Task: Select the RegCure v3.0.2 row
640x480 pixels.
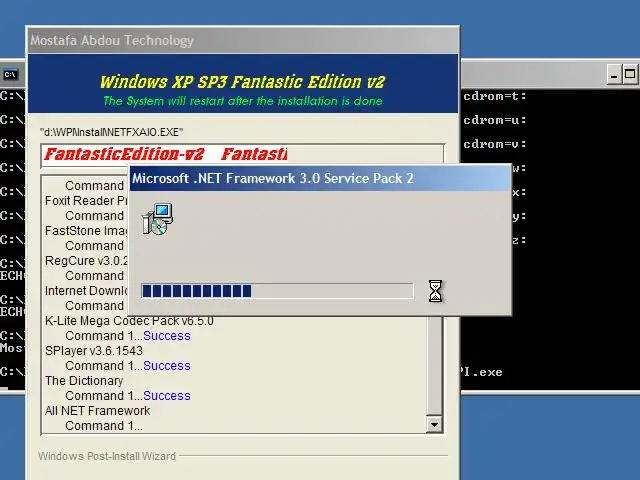Action: coord(86,261)
